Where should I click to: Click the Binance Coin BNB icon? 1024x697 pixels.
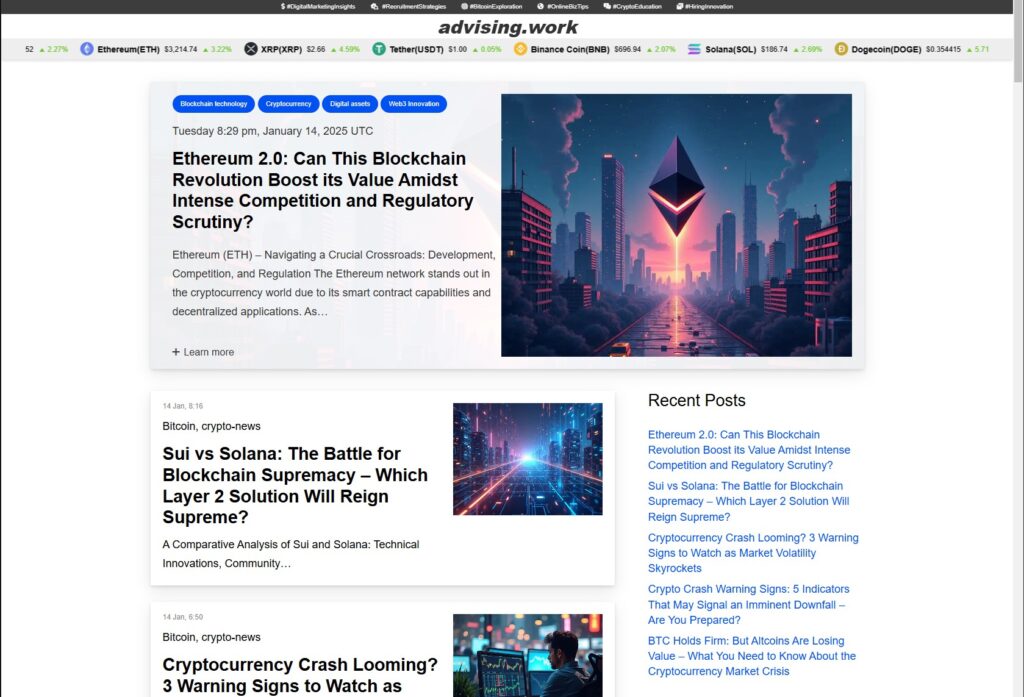(520, 49)
